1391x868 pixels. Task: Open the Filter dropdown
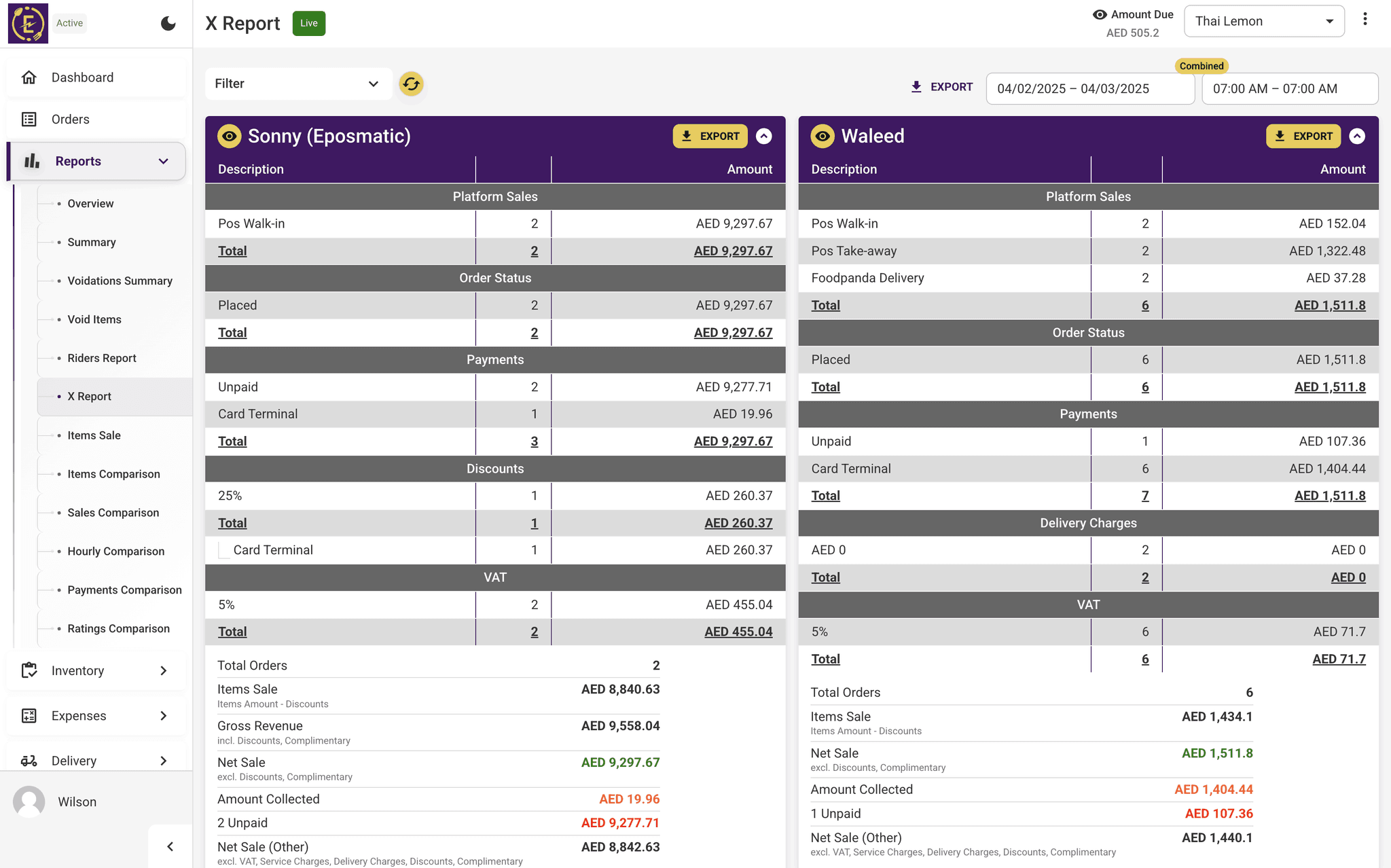[297, 84]
